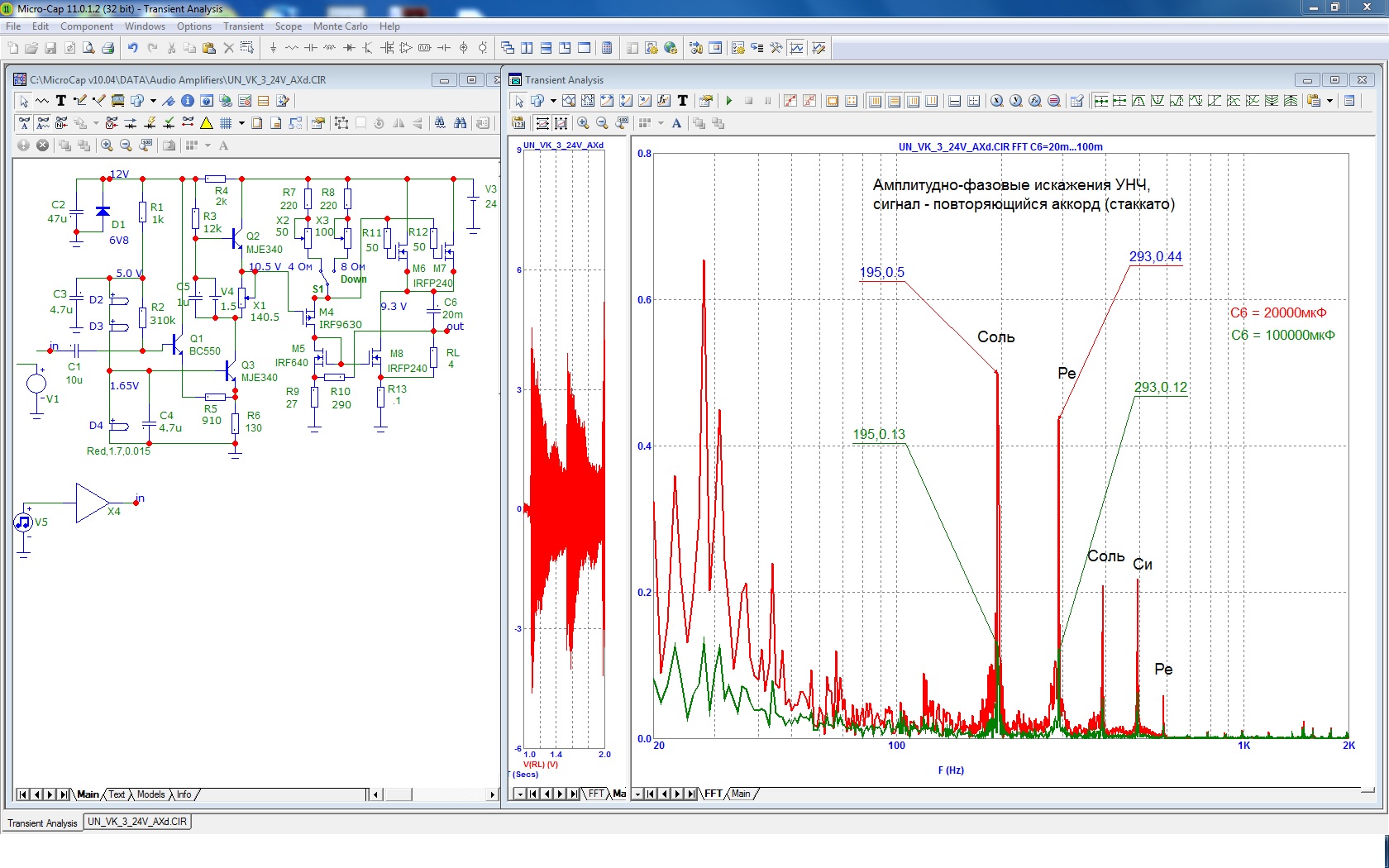Open the Calculator icon in main toolbar

pos(607,48)
